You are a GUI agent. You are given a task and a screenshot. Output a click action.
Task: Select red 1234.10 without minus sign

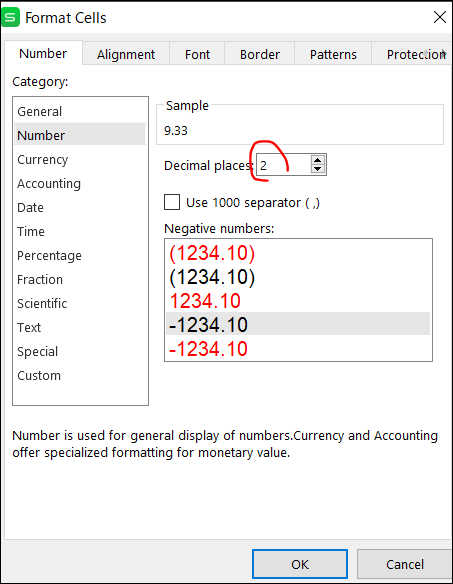pyautogui.click(x=298, y=301)
